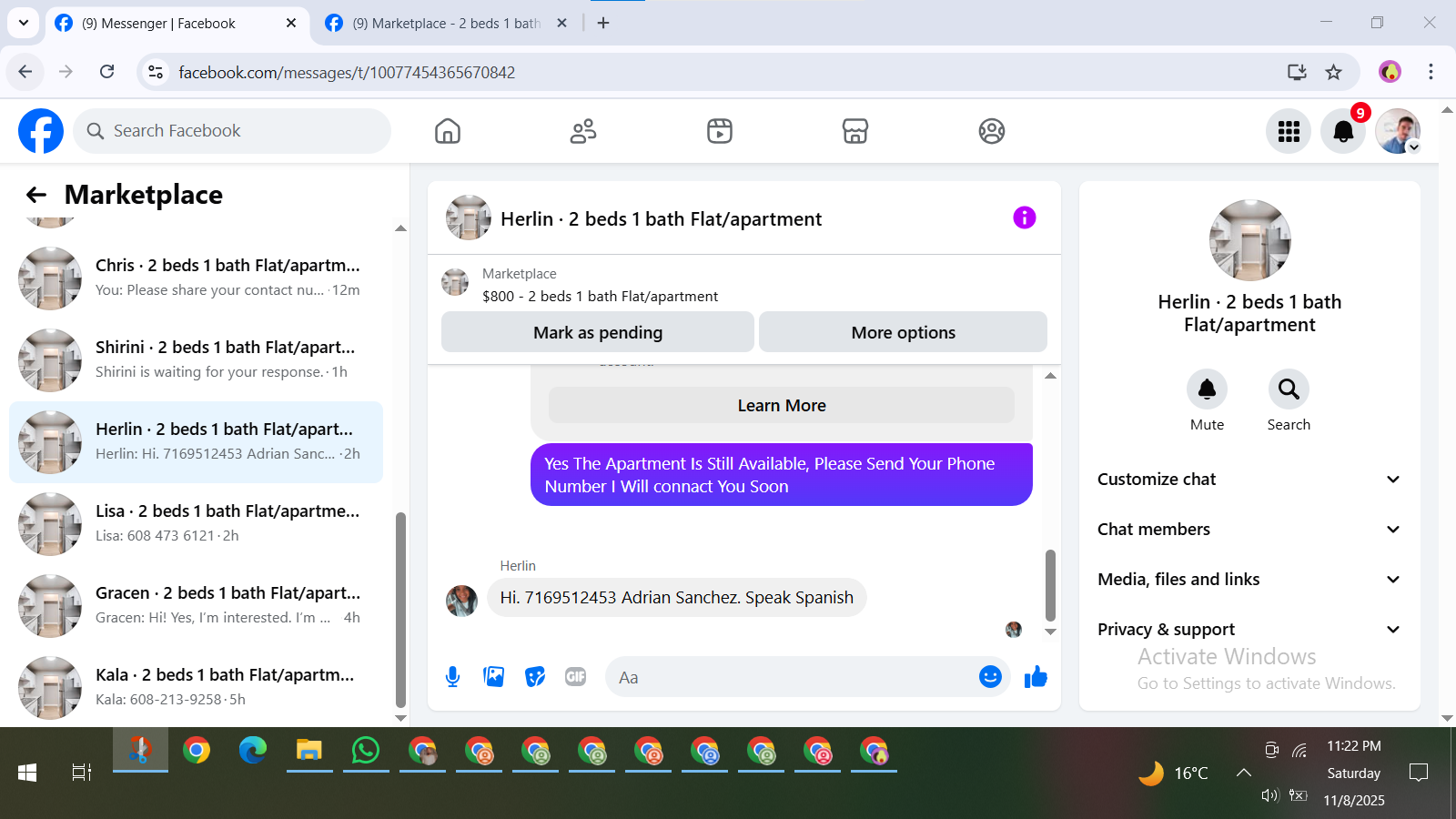Click the large listing photo in info panel
1456x819 pixels.
[1249, 240]
